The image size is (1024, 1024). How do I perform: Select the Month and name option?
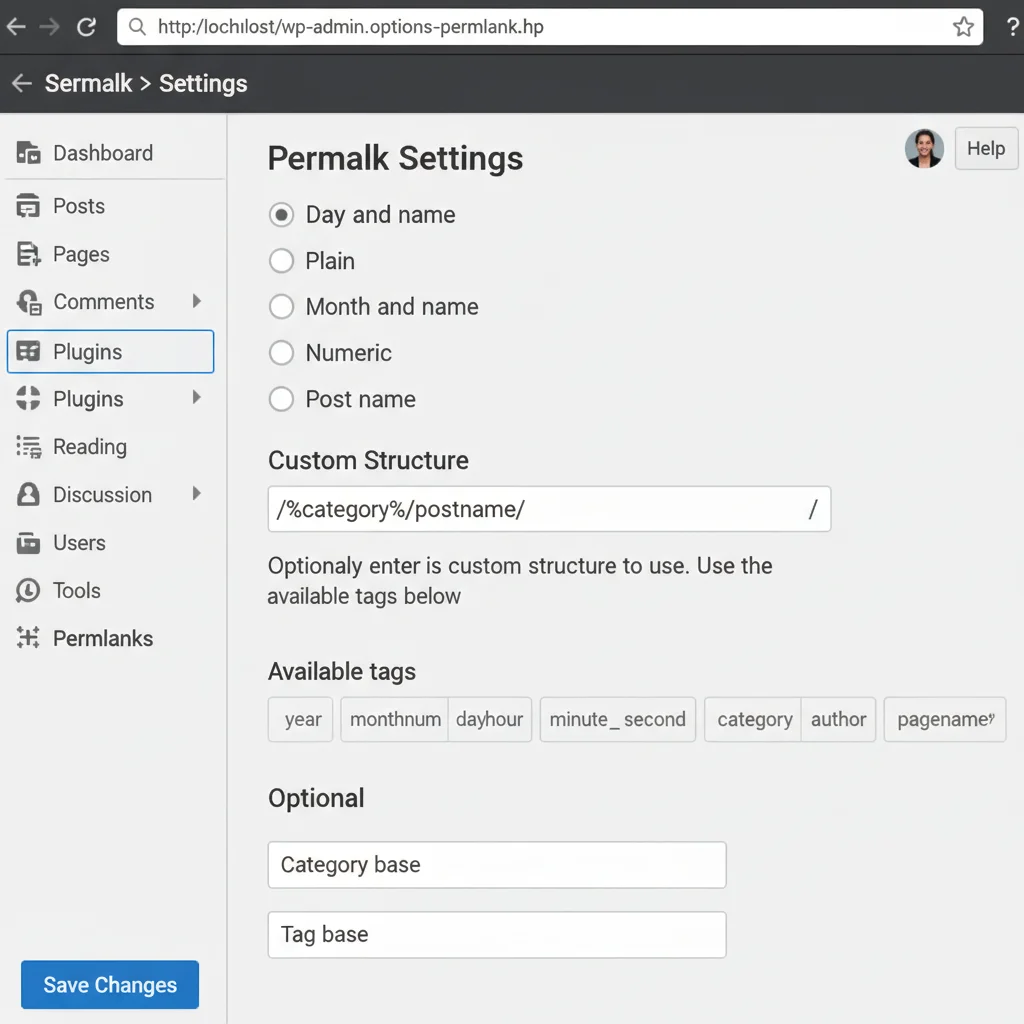pyautogui.click(x=281, y=307)
